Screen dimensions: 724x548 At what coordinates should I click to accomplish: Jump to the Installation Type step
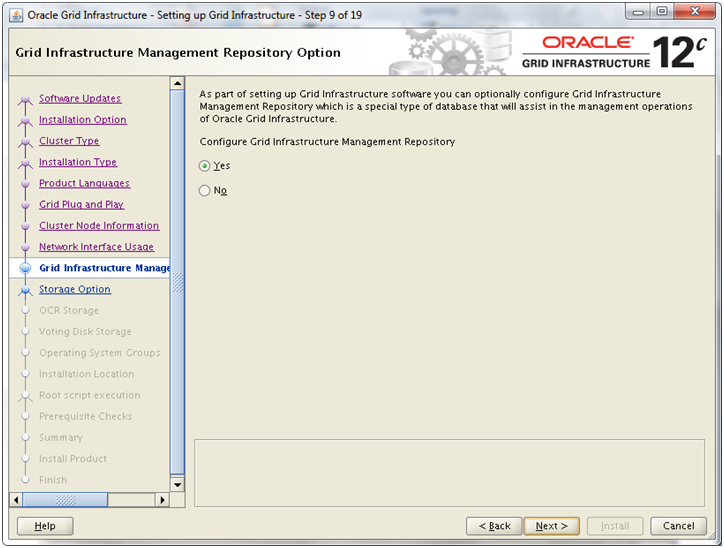point(78,162)
